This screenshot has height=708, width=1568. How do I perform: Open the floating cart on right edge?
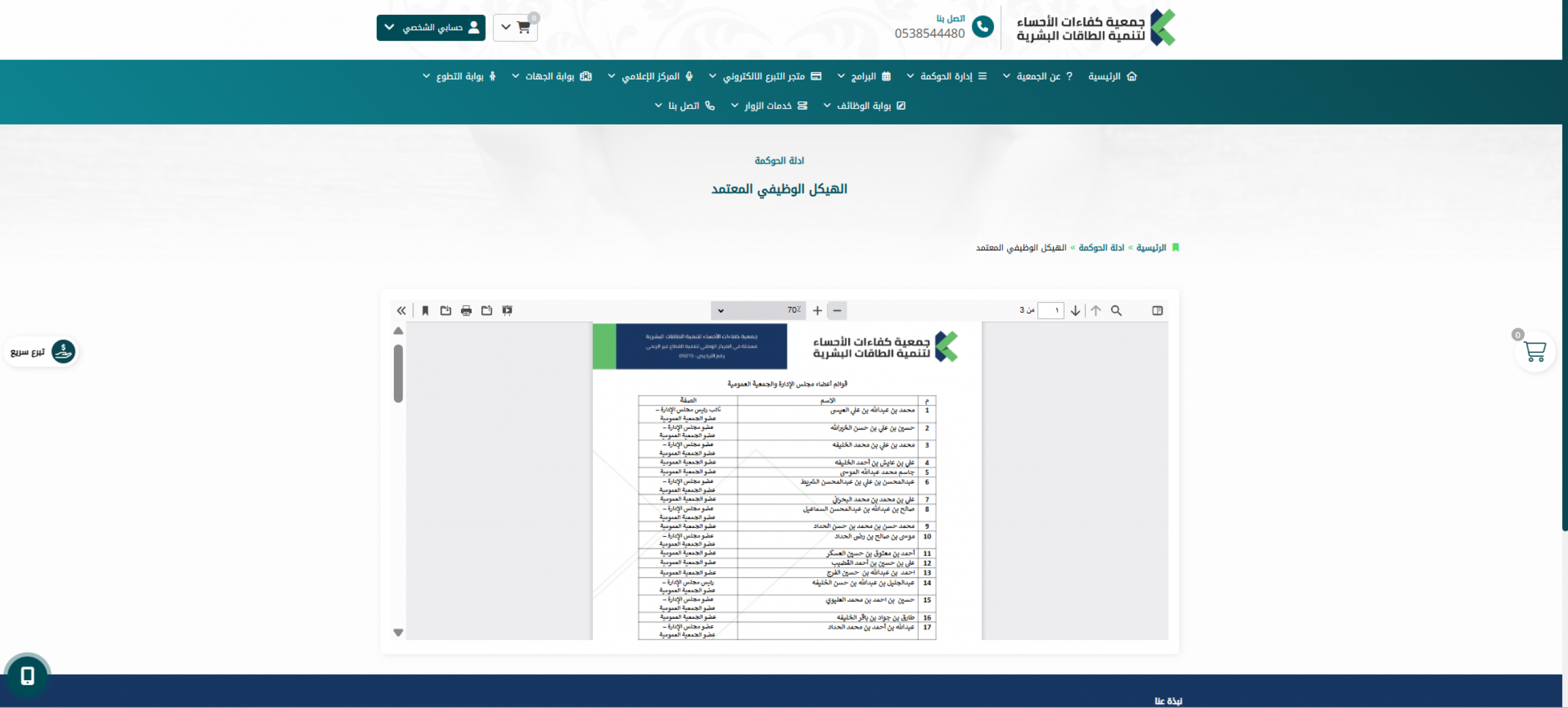point(1534,351)
